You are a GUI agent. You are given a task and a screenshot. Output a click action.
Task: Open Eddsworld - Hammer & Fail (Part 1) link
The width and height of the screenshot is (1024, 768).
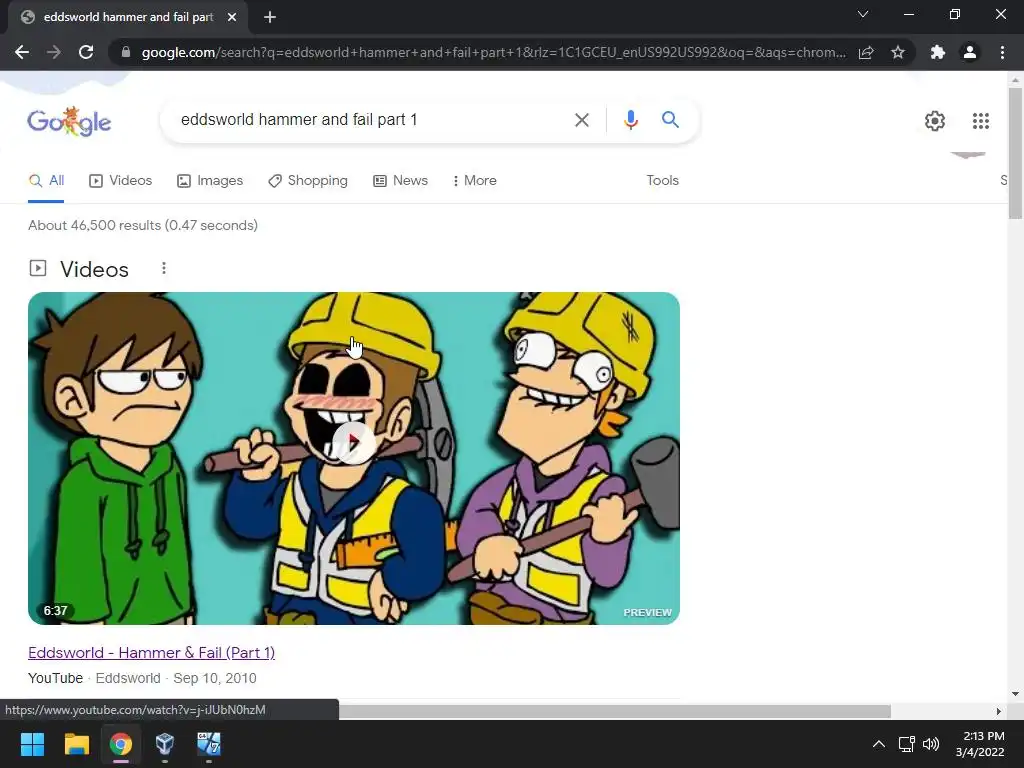tap(152, 652)
